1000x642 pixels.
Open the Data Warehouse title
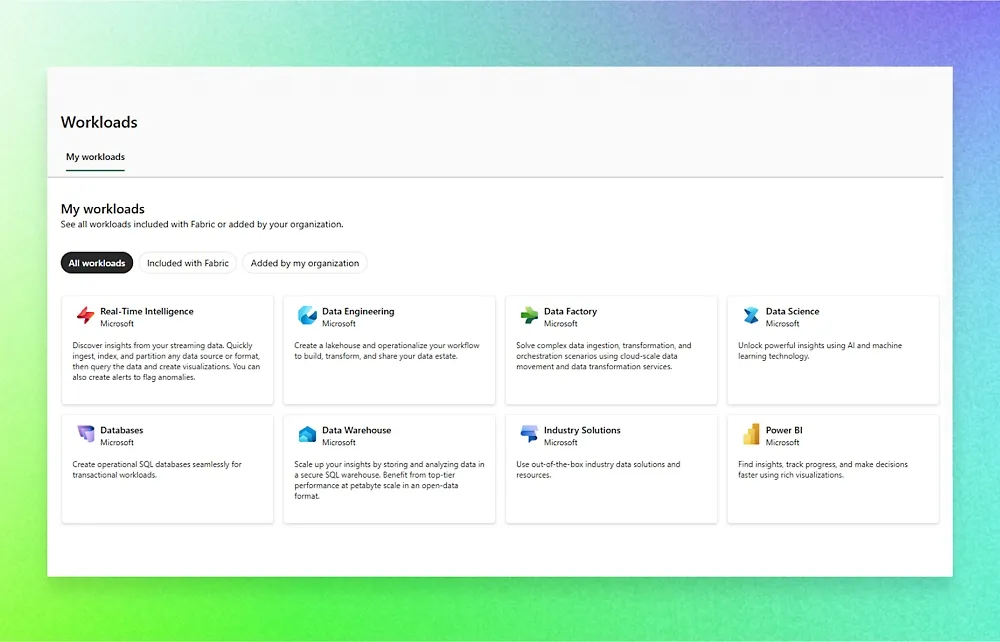coord(357,430)
